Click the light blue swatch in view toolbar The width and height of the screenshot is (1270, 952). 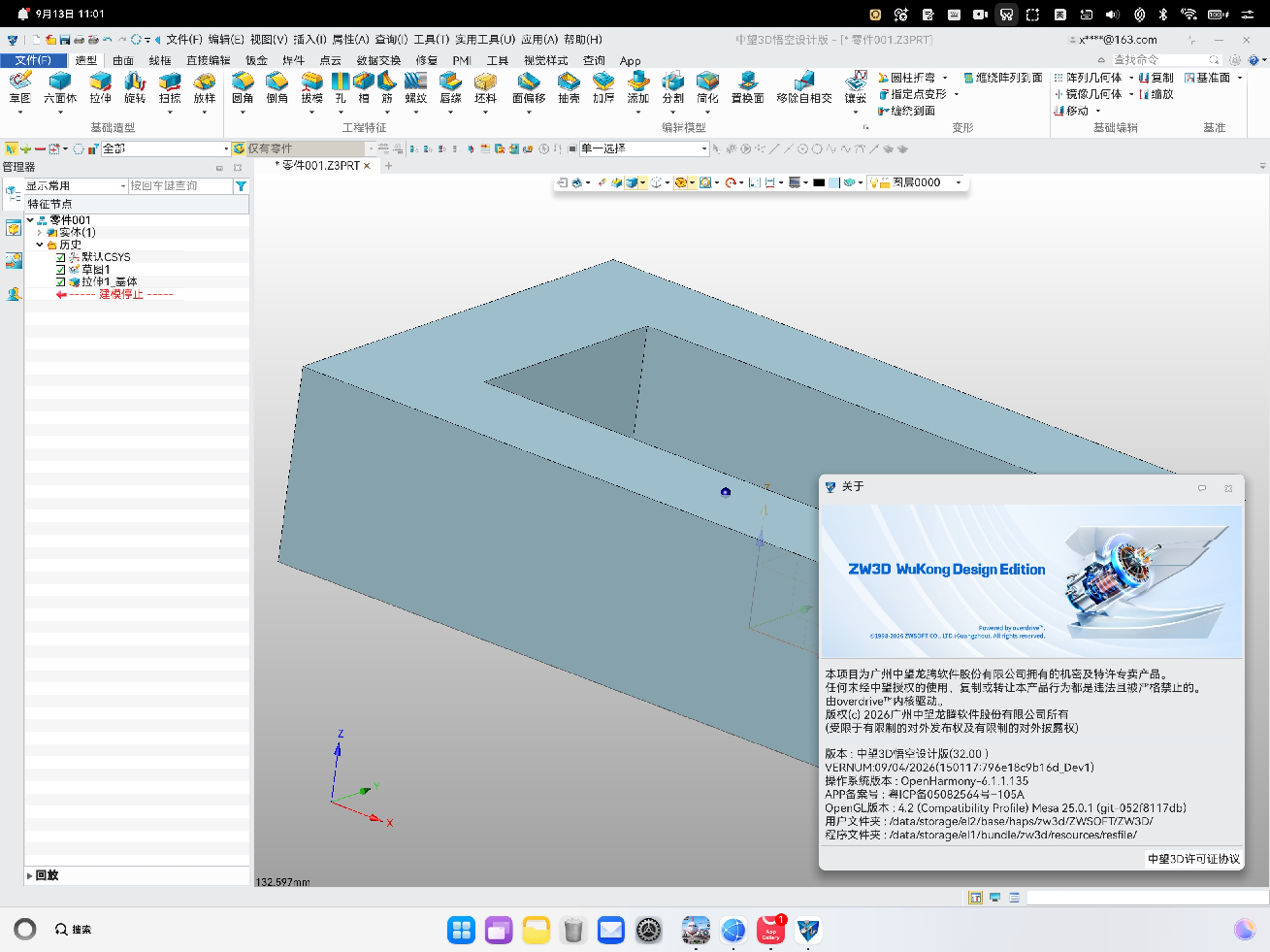point(834,182)
